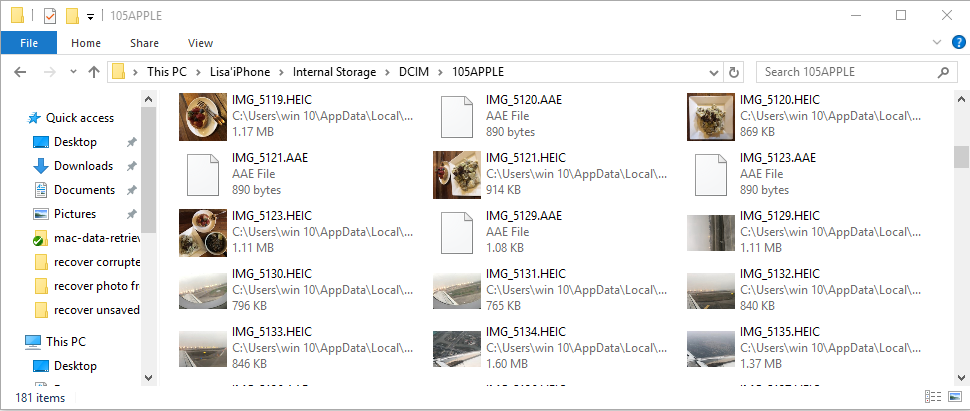The width and height of the screenshot is (970, 411).
Task: Switch to large thumbnails view icon
Action: pos(955,397)
